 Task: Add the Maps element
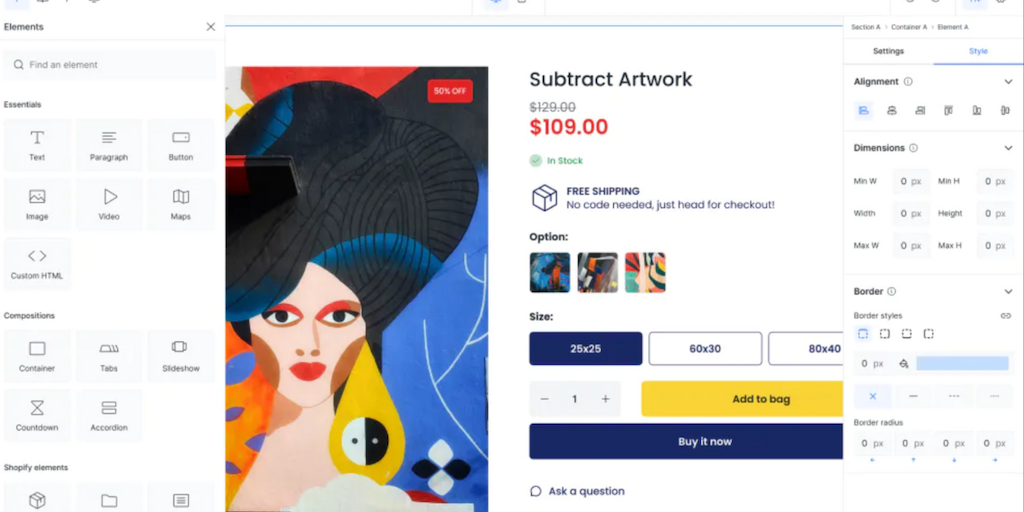(x=181, y=204)
